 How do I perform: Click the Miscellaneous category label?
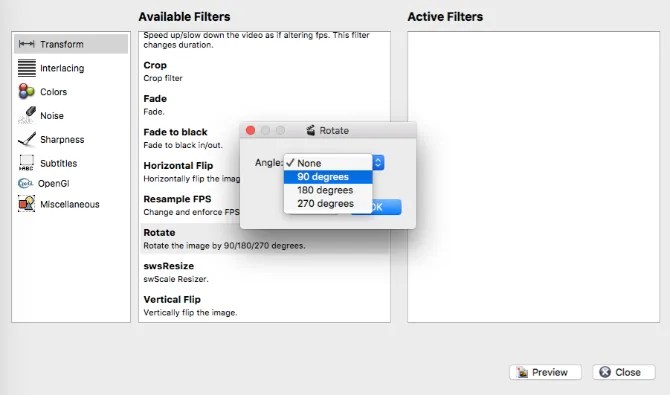[x=70, y=204]
